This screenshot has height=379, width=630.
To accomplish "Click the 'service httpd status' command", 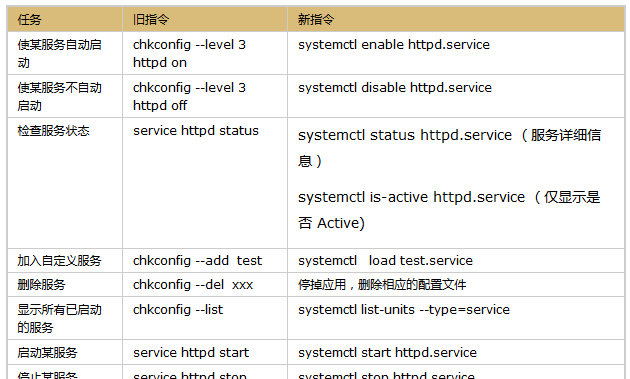I will tap(196, 131).
